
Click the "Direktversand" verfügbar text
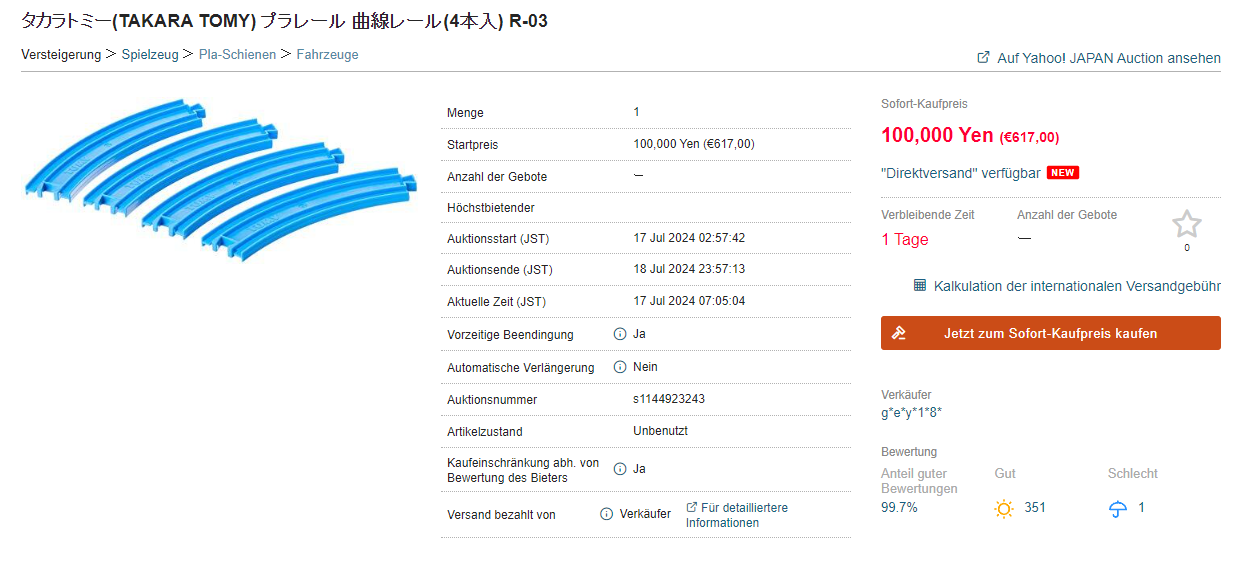tap(959, 173)
